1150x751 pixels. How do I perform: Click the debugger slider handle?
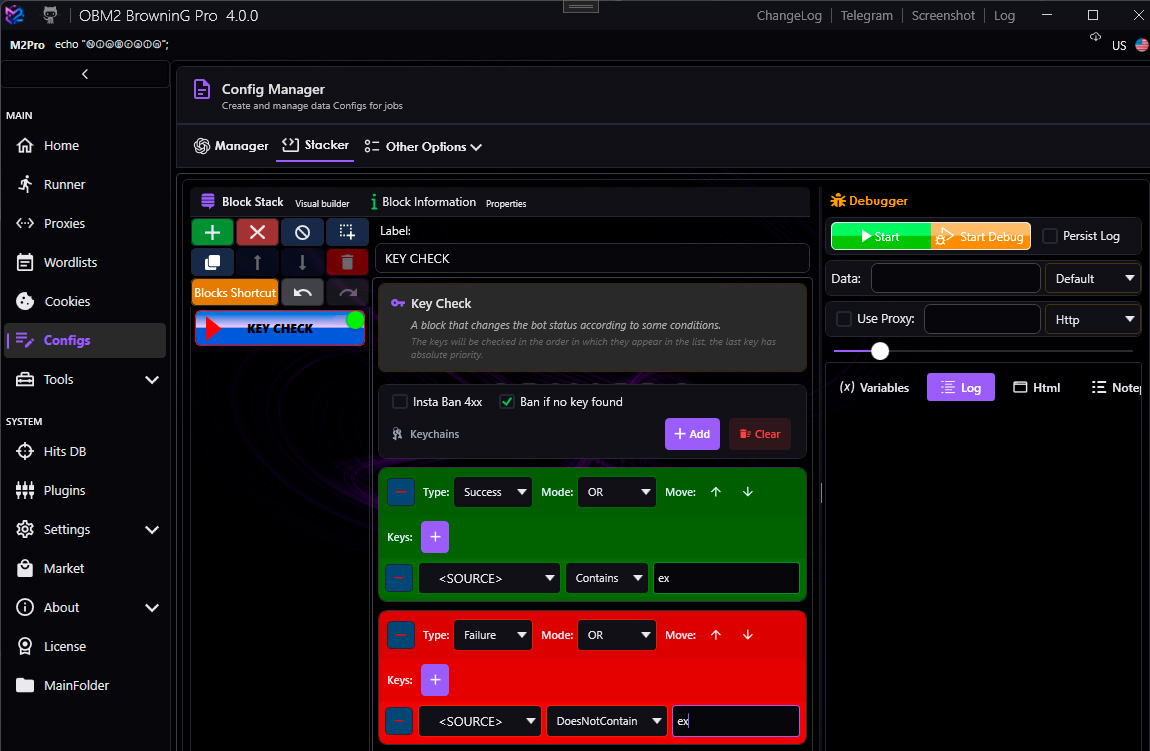point(879,351)
